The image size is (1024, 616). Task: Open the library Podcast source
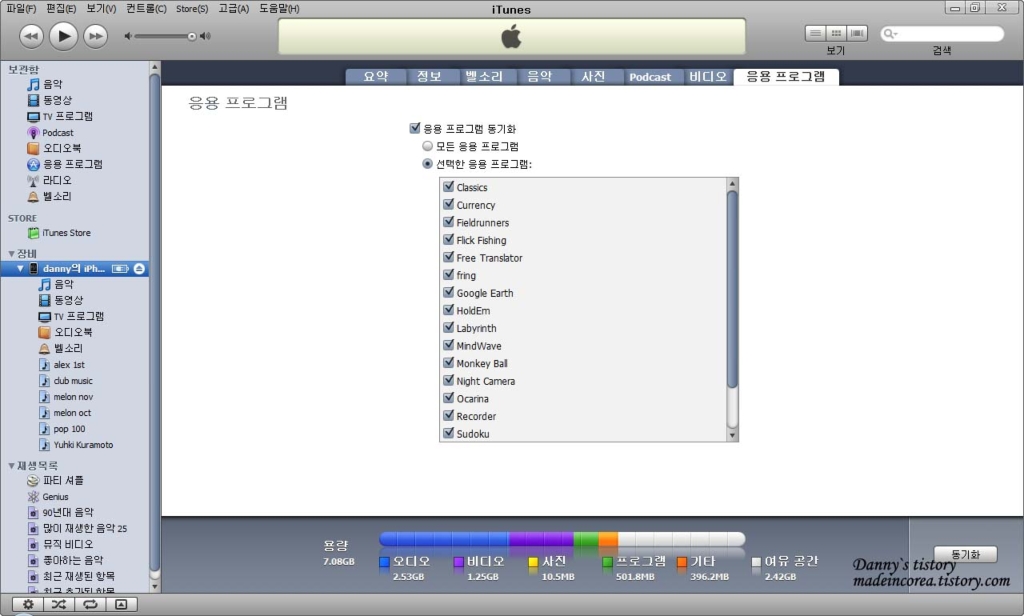57,133
